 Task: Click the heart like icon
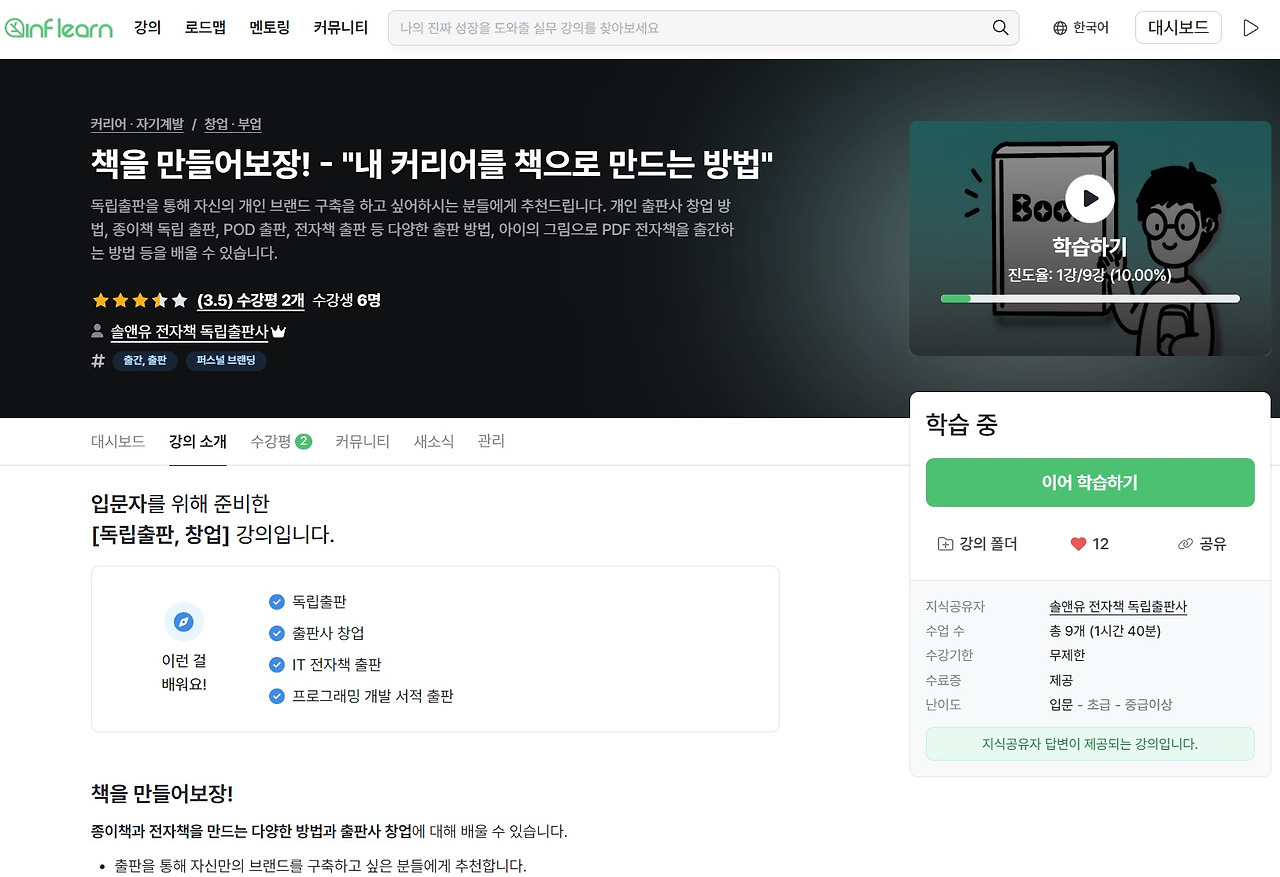(1078, 544)
